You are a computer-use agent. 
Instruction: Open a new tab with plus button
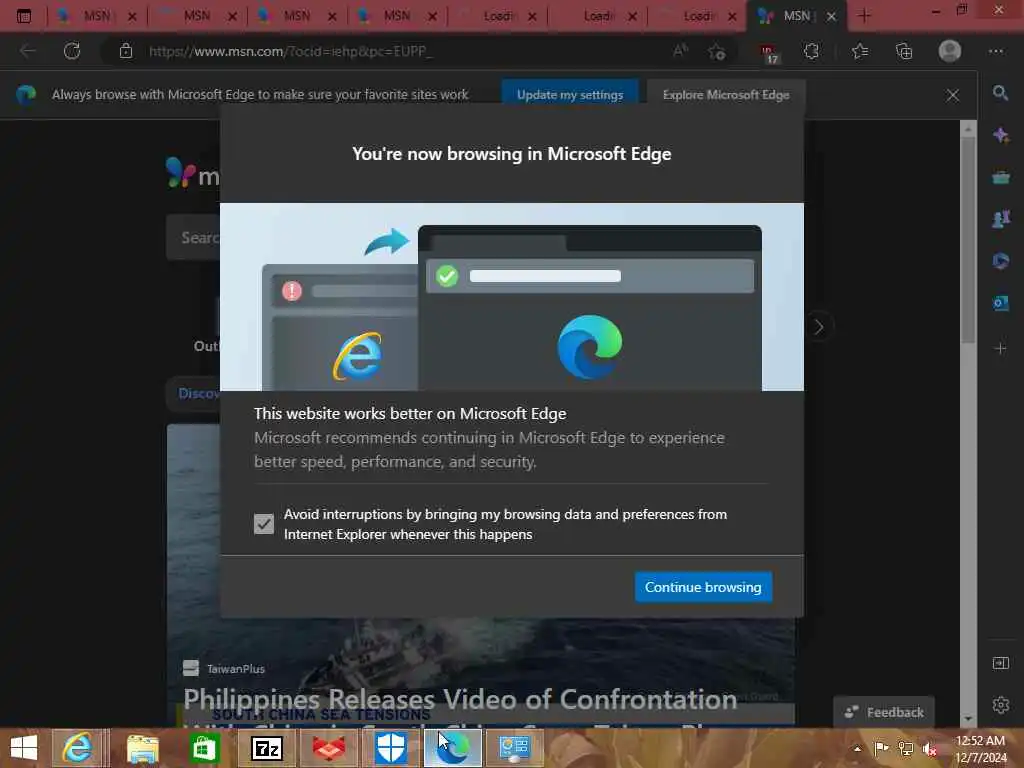[x=864, y=16]
